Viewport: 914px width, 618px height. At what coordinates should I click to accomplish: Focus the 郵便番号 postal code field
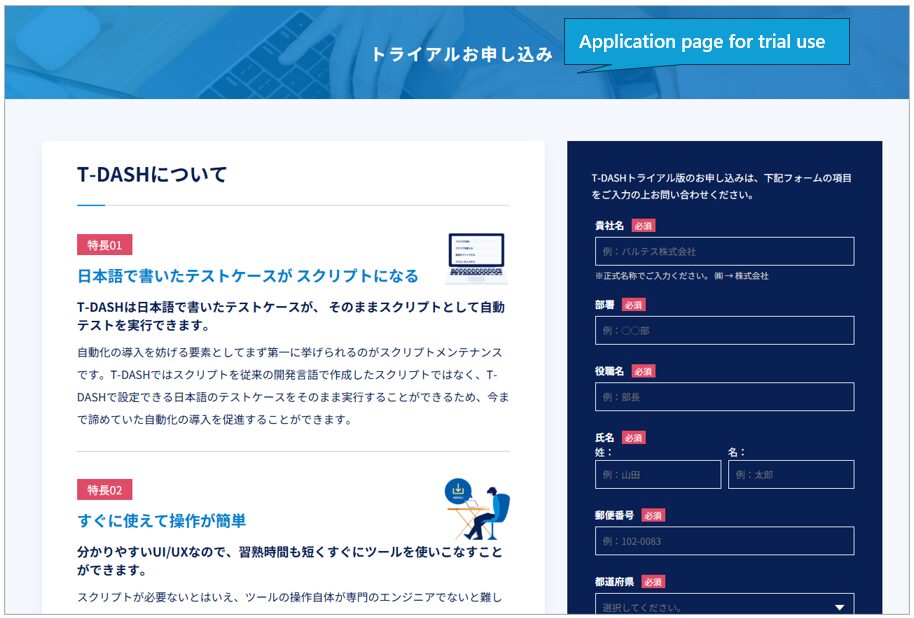[x=724, y=541]
